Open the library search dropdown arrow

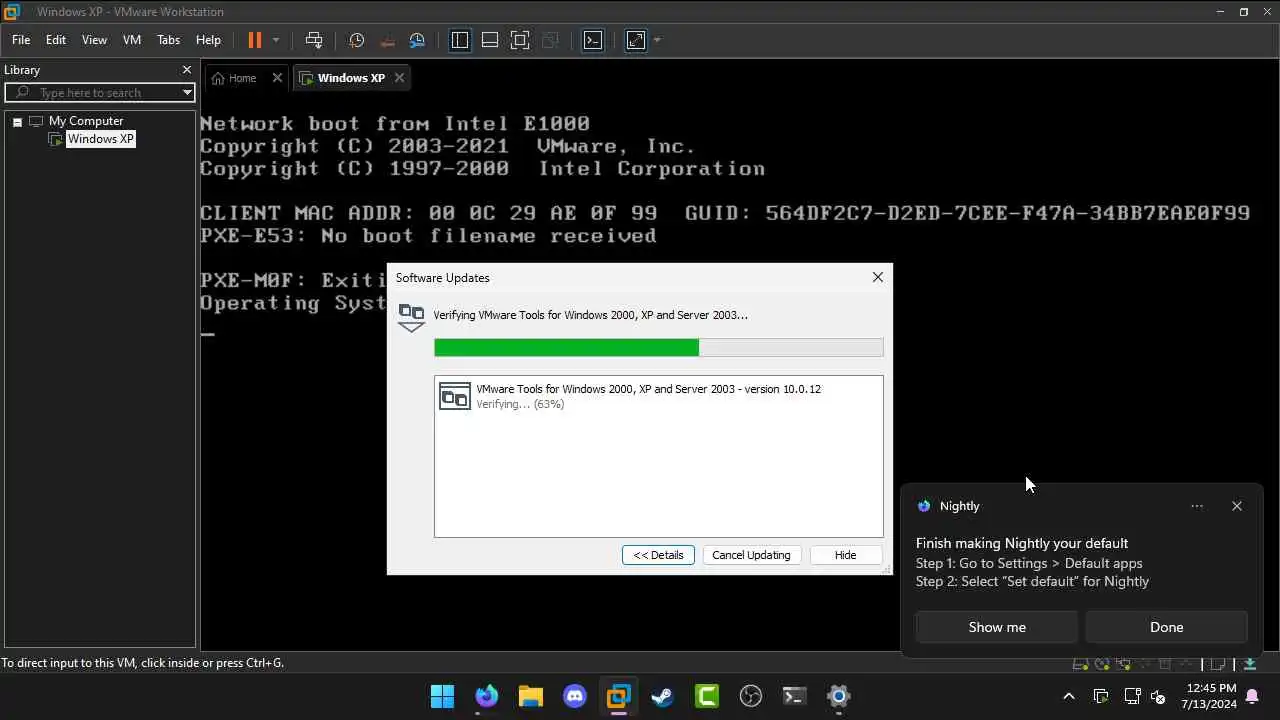(187, 92)
